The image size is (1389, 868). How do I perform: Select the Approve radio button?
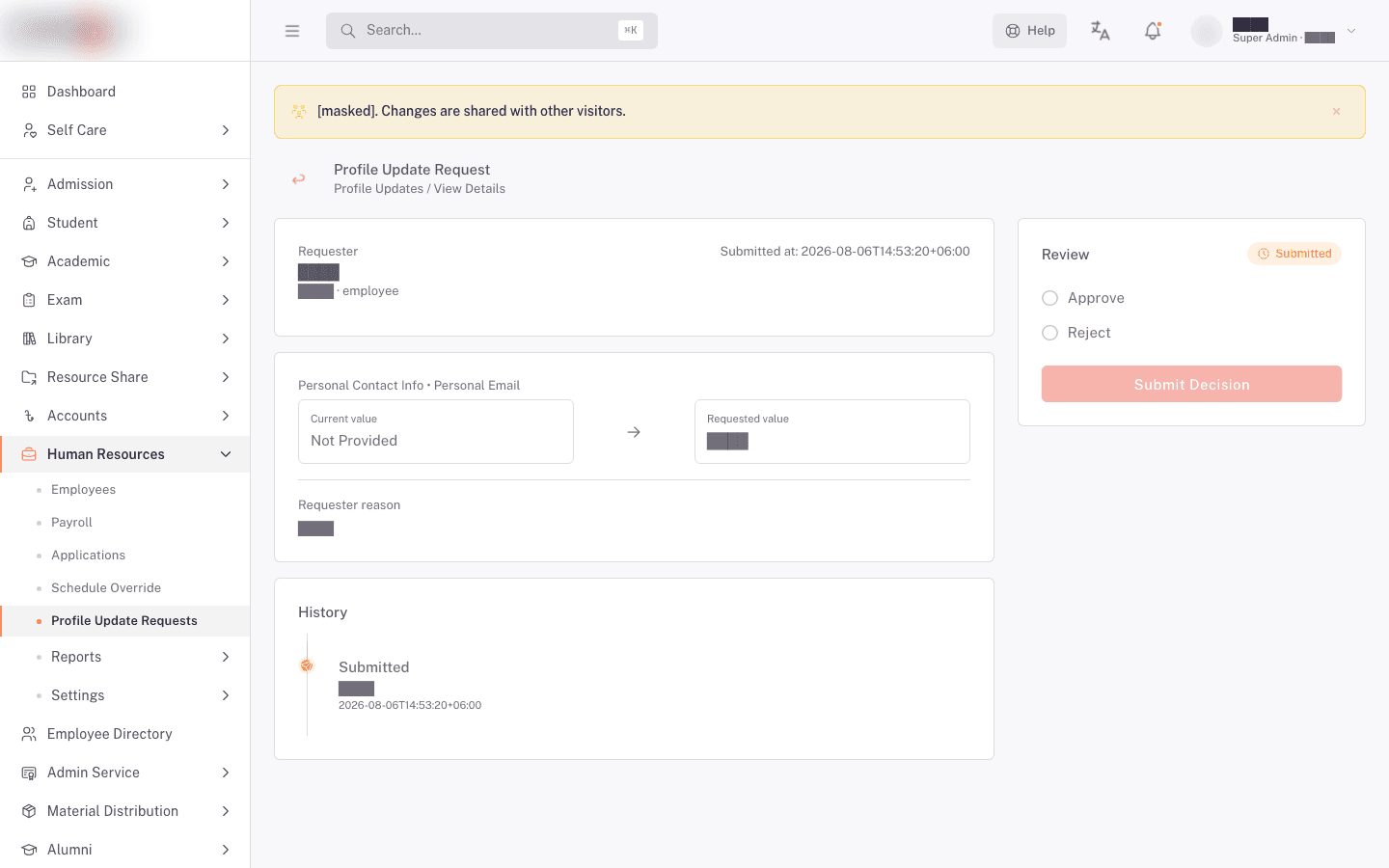pos(1050,298)
